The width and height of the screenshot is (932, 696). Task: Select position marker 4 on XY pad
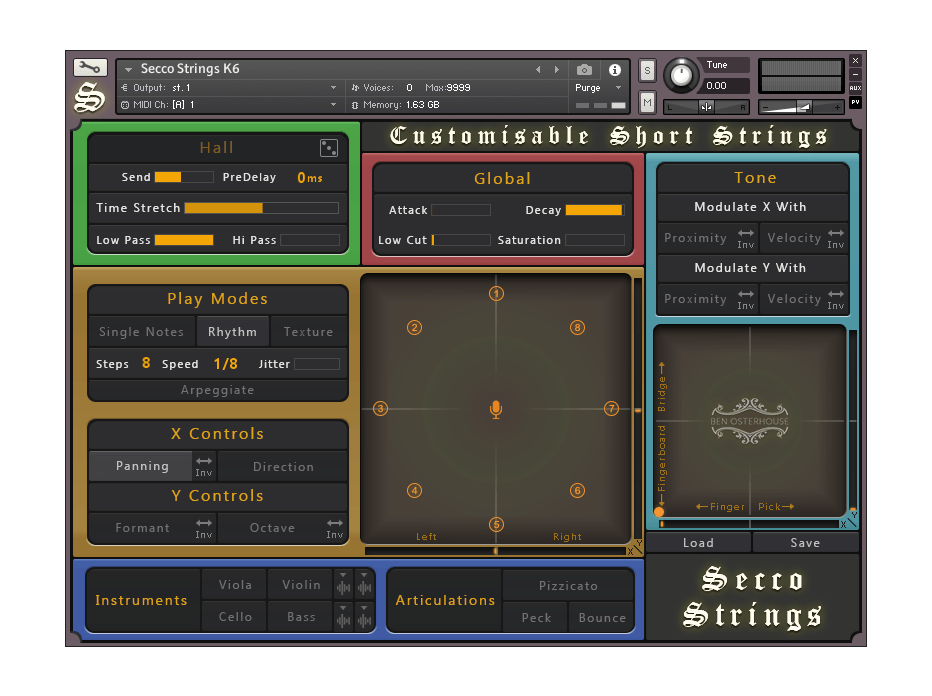coord(414,490)
